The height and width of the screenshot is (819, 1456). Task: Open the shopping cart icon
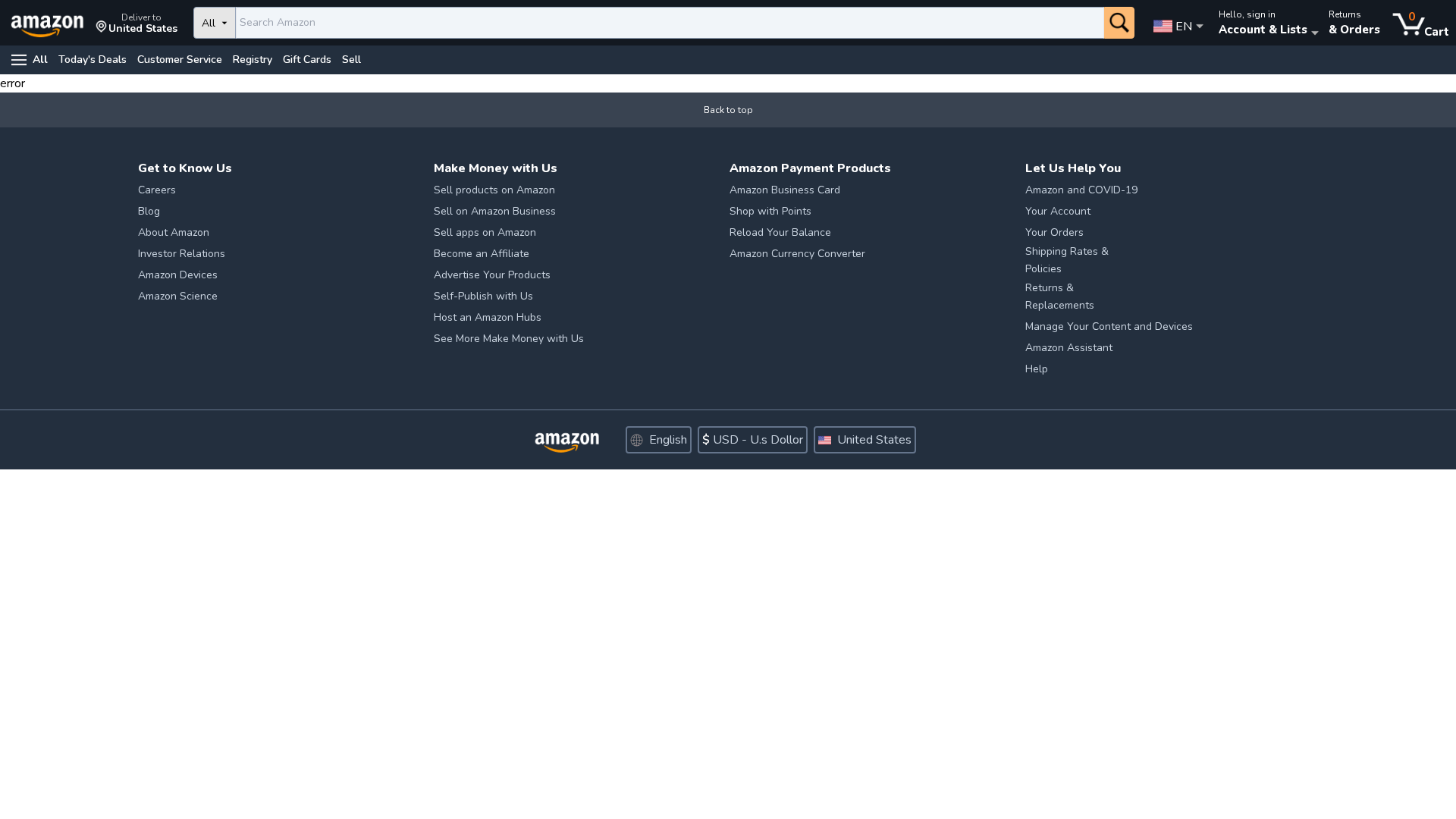1420,24
